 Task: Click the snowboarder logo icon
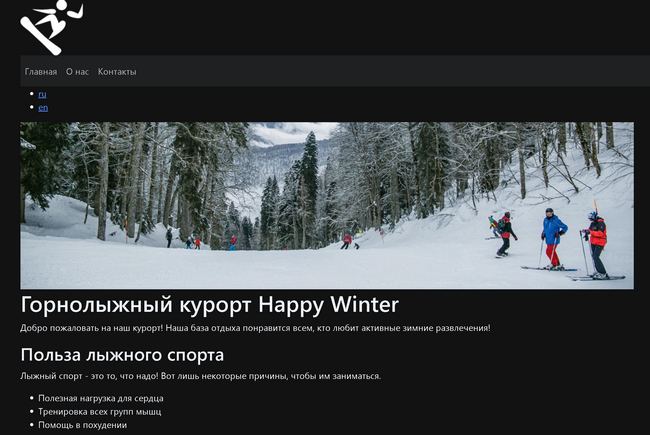pos(52,26)
